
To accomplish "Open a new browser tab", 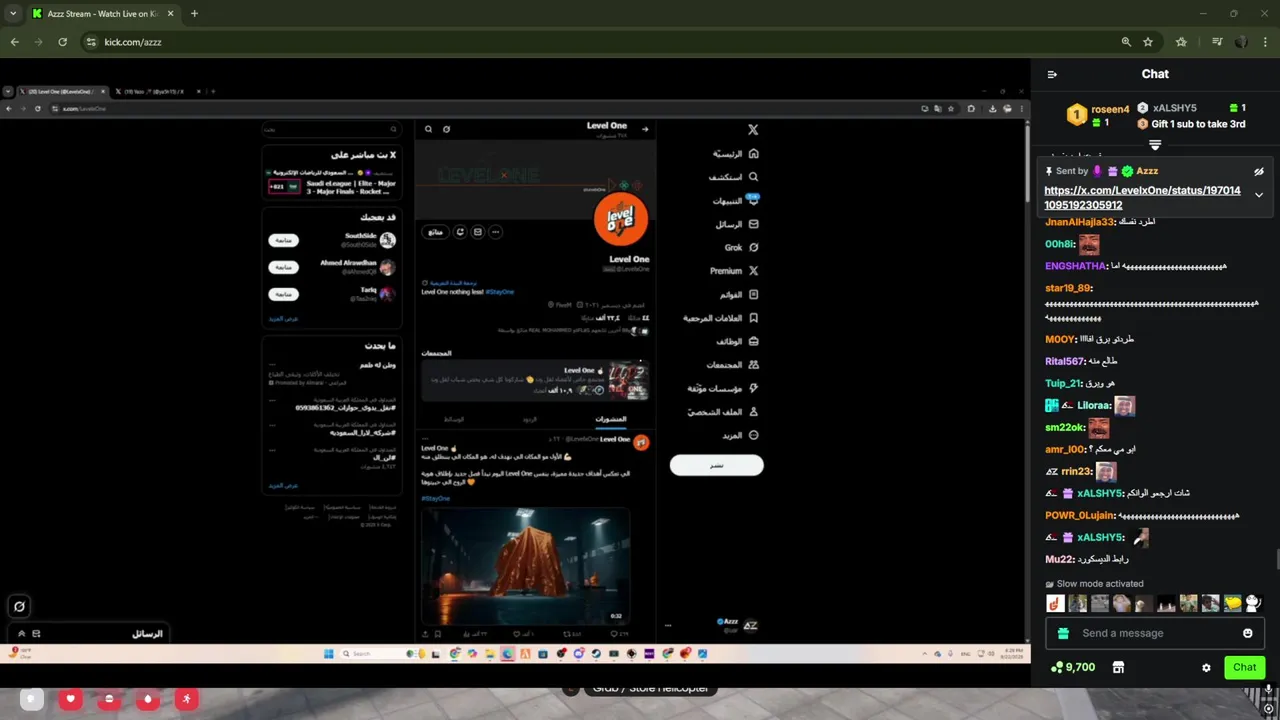I will (x=194, y=14).
